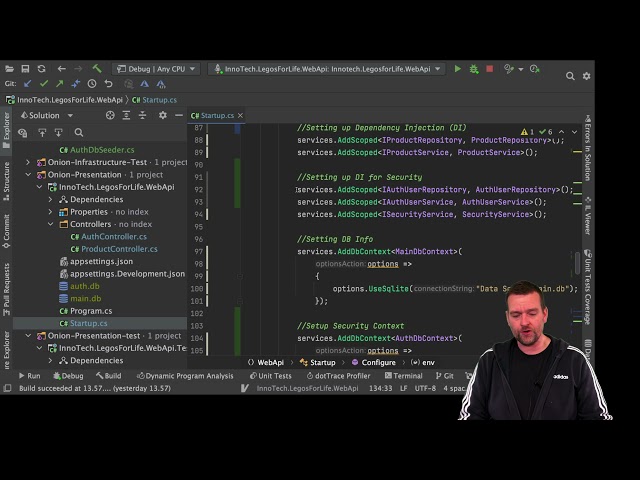
Task: Open ProductController.cs in the tree
Action: tap(119, 249)
